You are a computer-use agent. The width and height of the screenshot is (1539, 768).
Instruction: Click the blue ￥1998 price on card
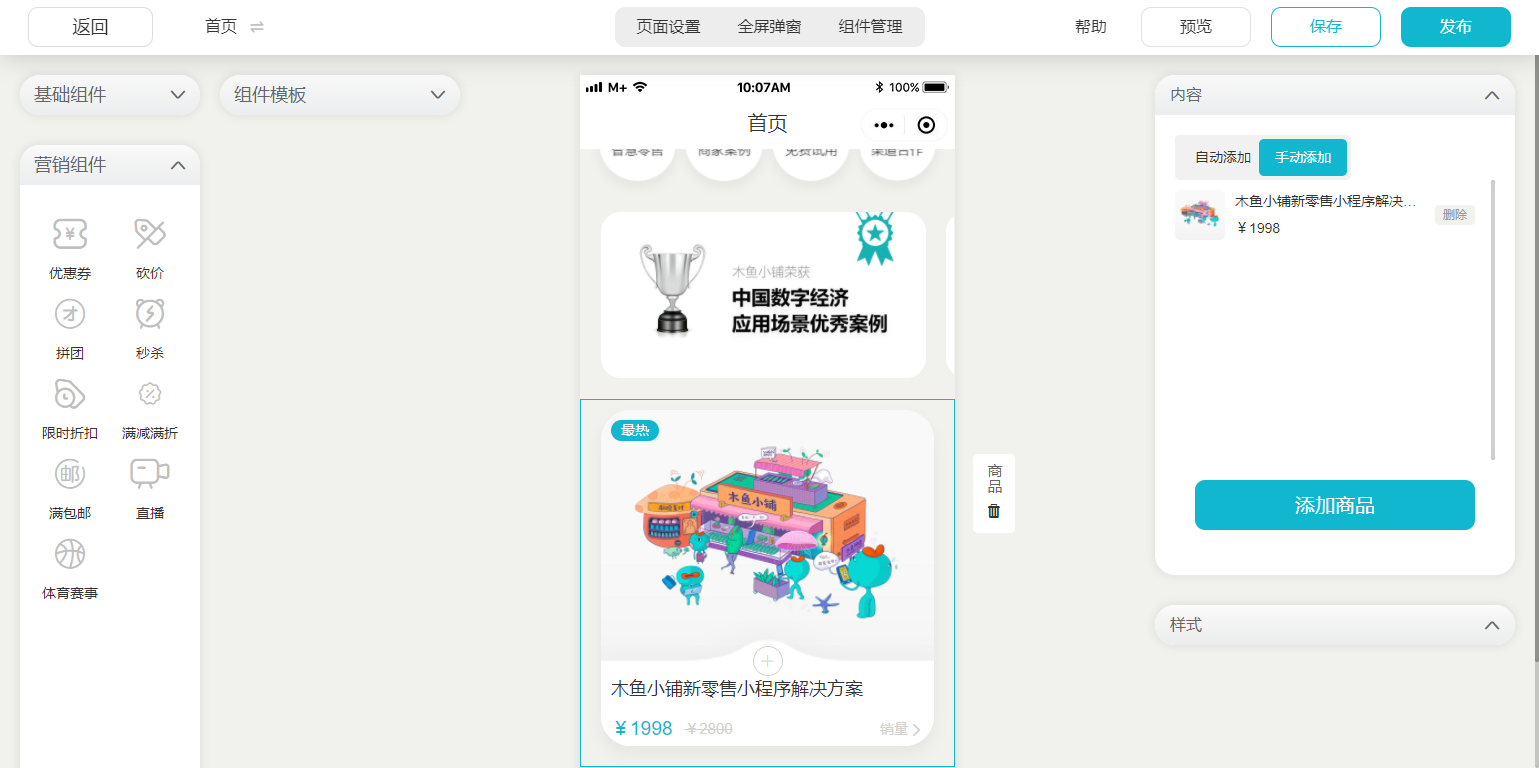[x=643, y=729]
